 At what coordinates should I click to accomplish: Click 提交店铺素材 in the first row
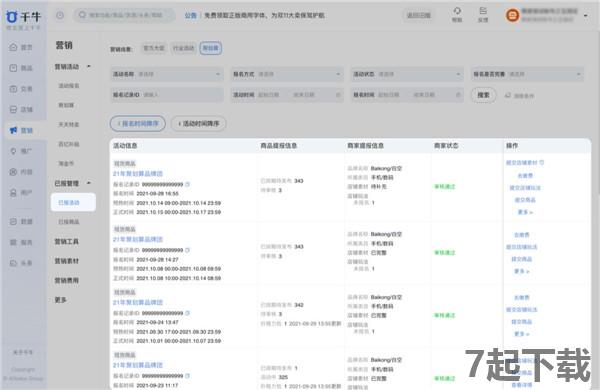[x=522, y=163]
